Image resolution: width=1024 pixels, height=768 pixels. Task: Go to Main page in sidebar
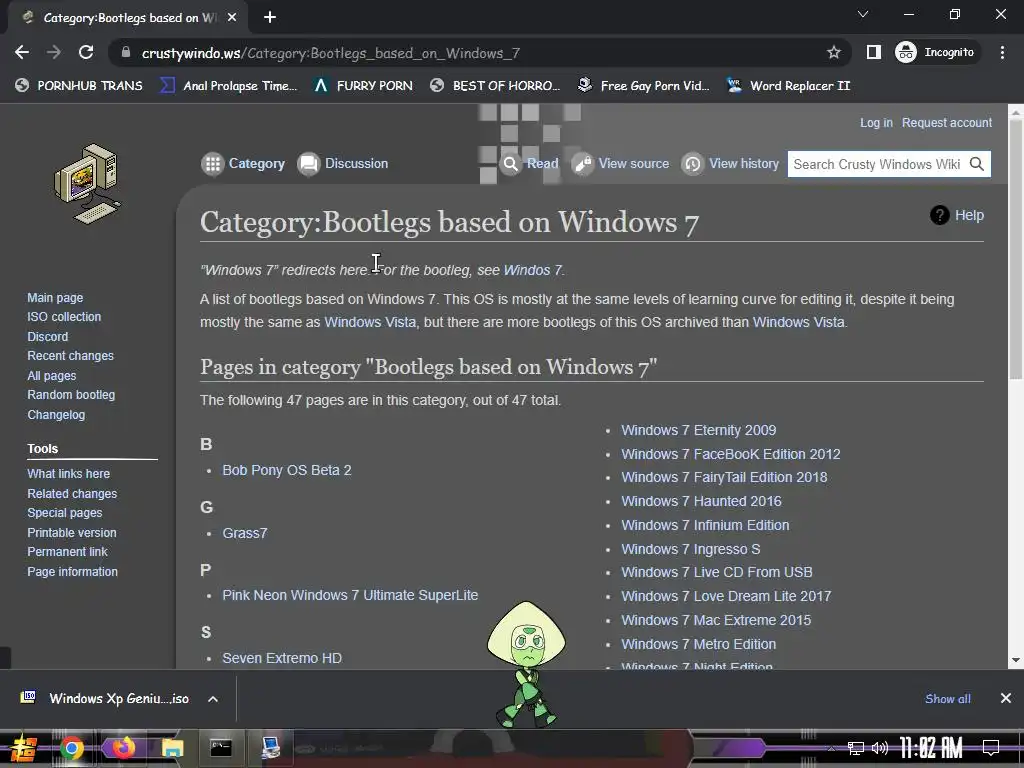pyautogui.click(x=55, y=298)
